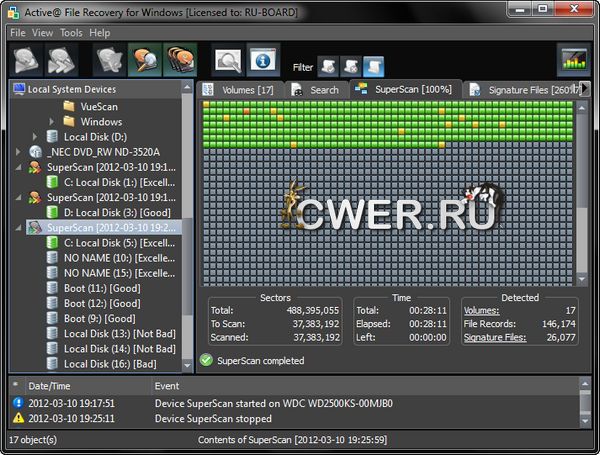Switch to the Volumes [17] tab
600x455 pixels.
point(240,90)
